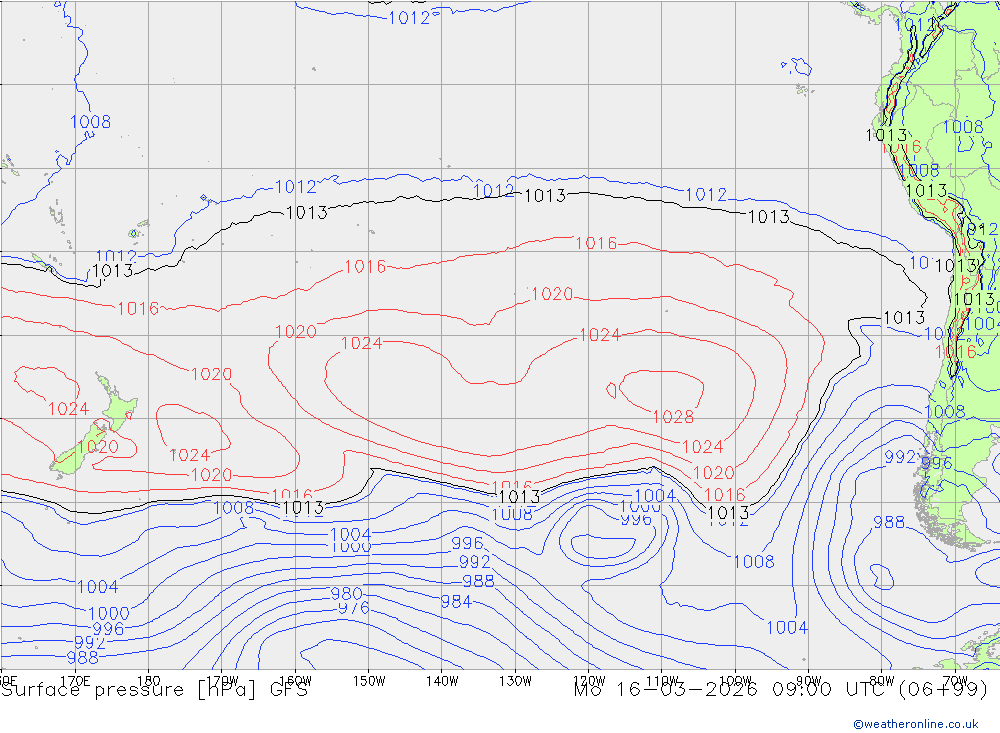The image size is (1000, 733).
Task: Click the 170W longitude label
Action: tap(222, 681)
